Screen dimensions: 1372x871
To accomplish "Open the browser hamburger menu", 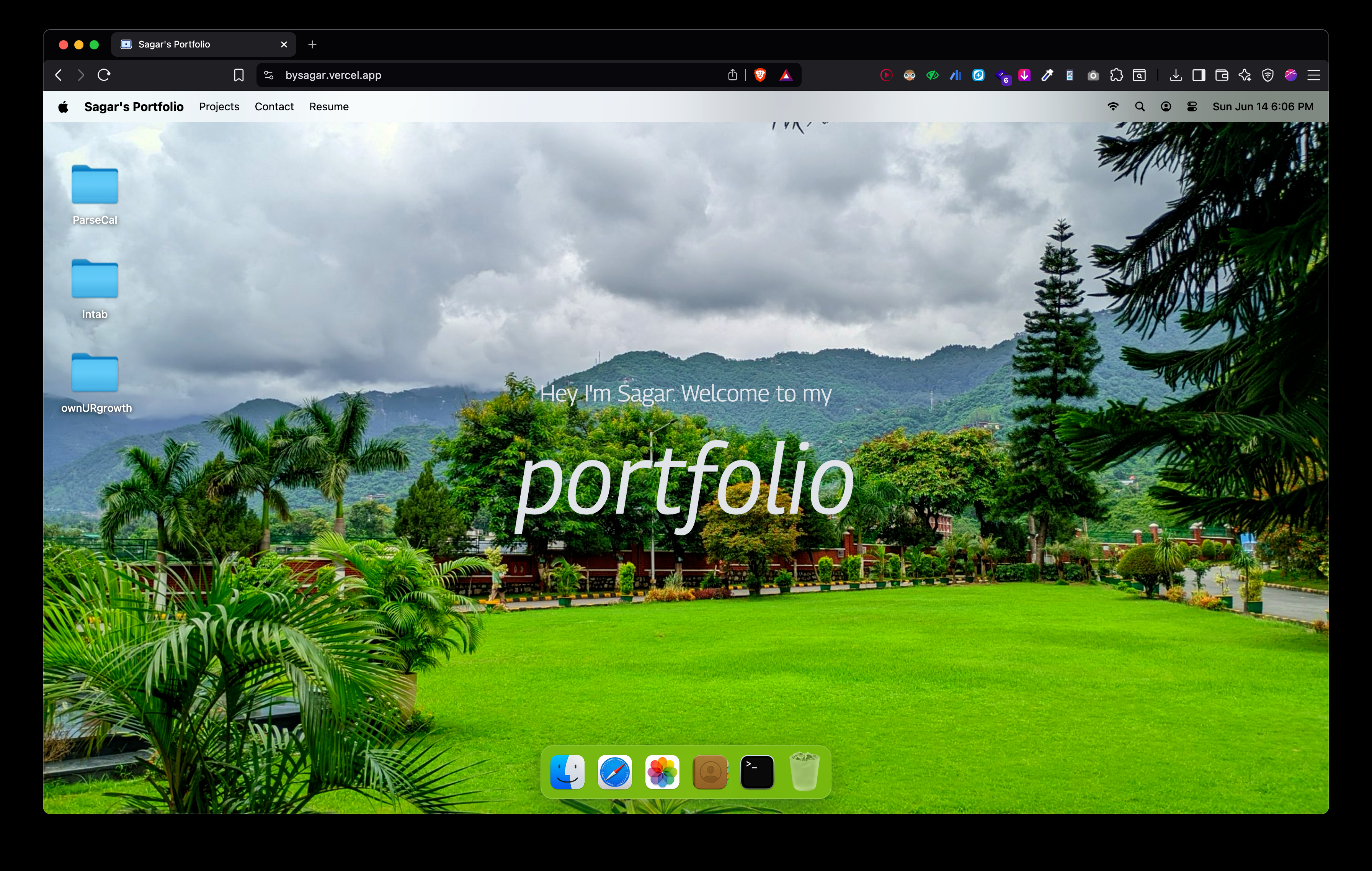I will pos(1314,75).
